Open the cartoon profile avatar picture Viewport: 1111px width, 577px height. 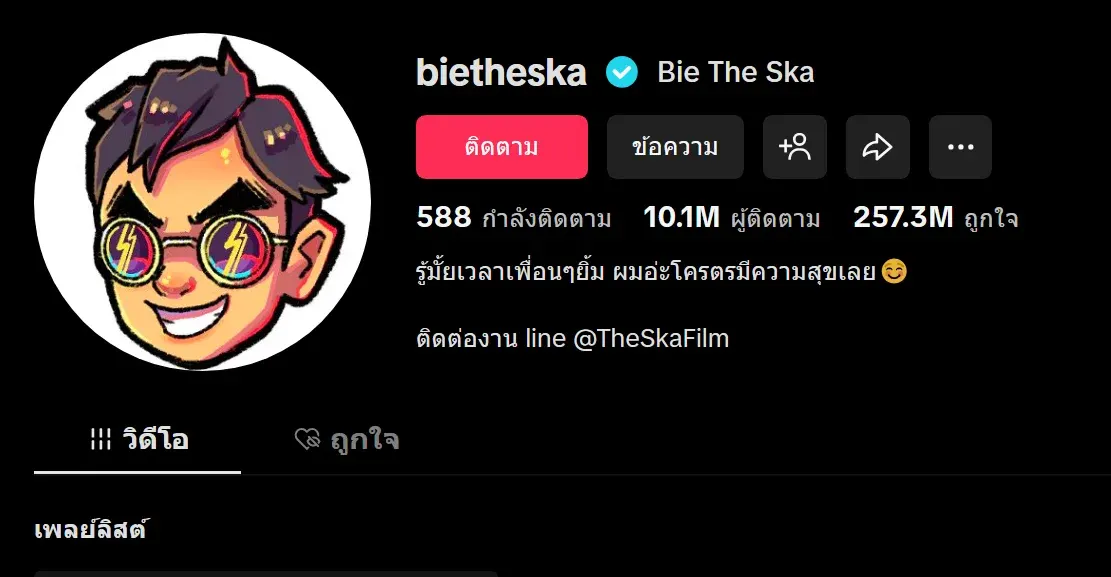(203, 201)
